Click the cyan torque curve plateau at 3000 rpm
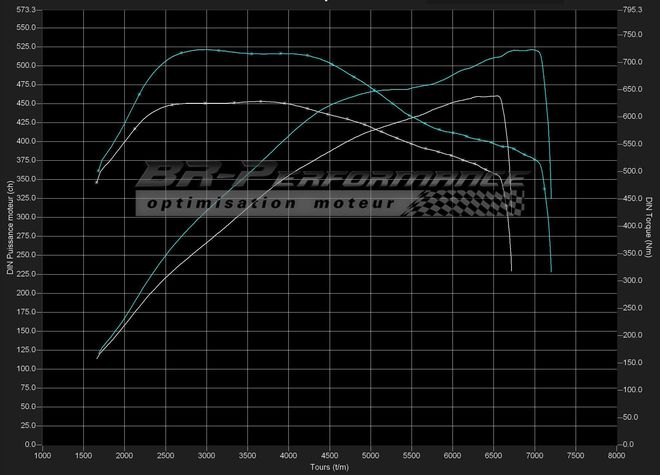660x475 pixels. coord(206,49)
